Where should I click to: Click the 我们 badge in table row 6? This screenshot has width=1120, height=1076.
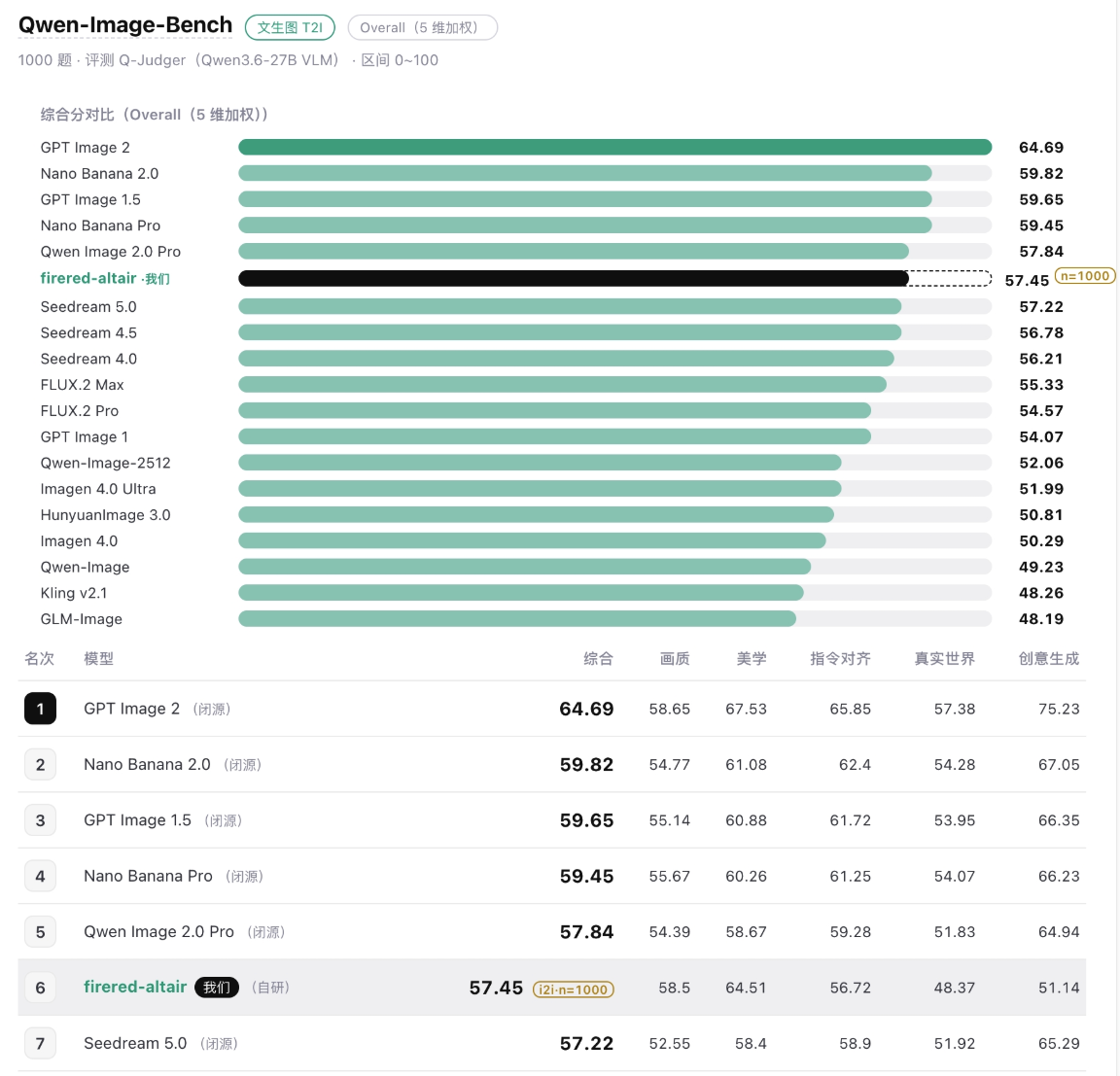click(217, 988)
